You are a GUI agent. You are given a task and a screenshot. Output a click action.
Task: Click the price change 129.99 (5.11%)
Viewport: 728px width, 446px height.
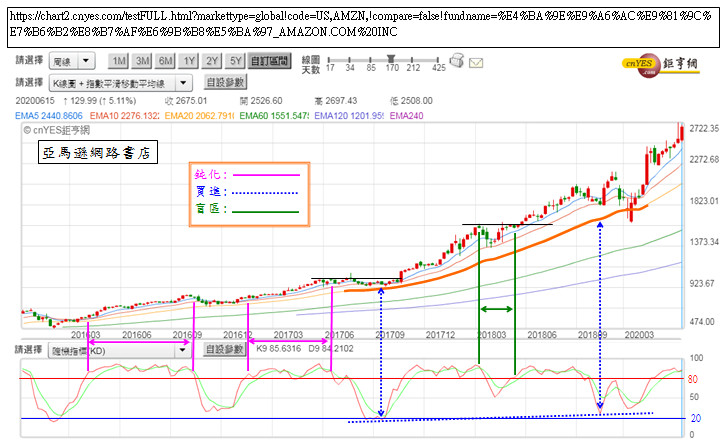point(99,101)
